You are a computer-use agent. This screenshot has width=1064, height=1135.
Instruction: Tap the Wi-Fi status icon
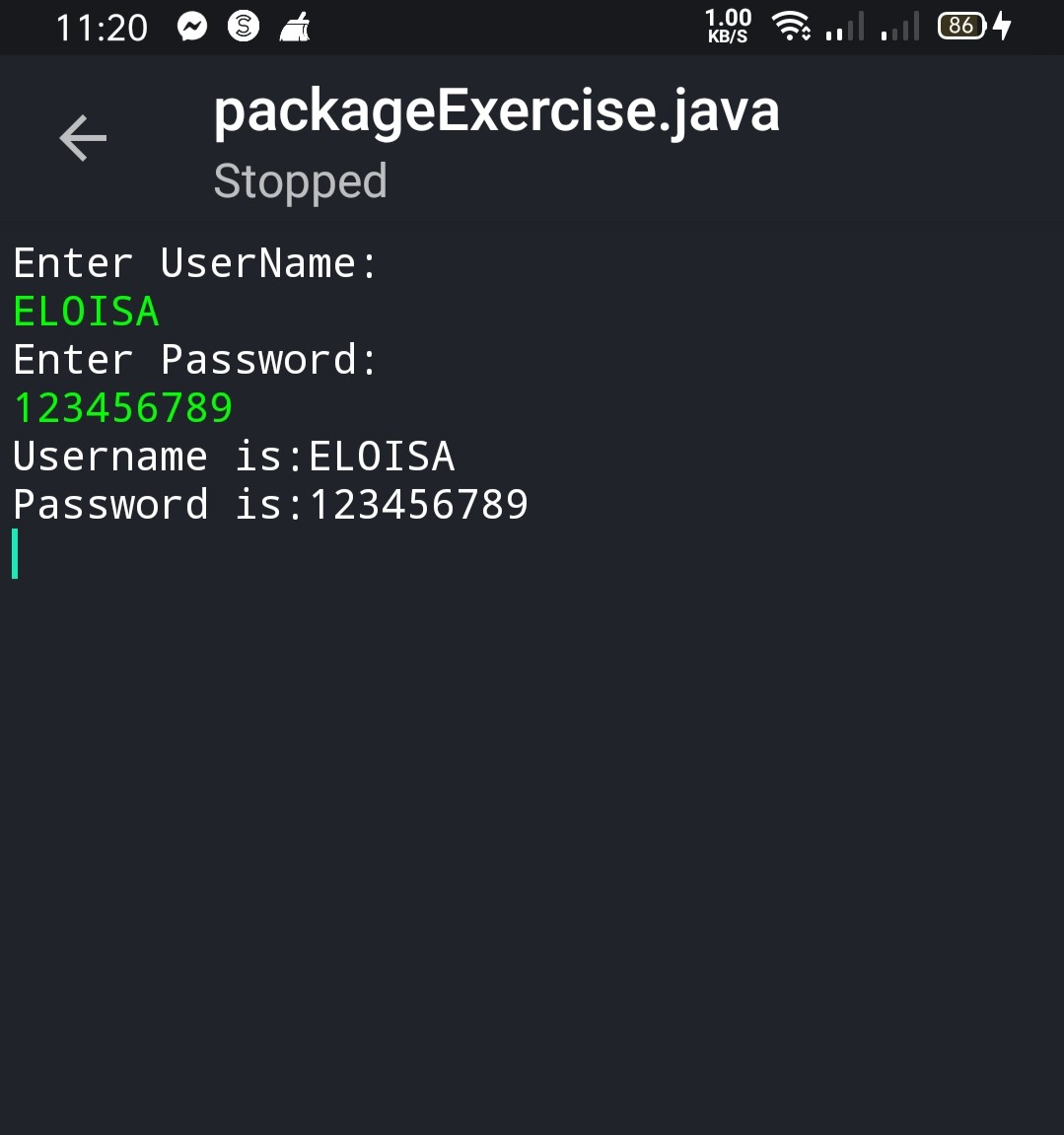[x=791, y=26]
